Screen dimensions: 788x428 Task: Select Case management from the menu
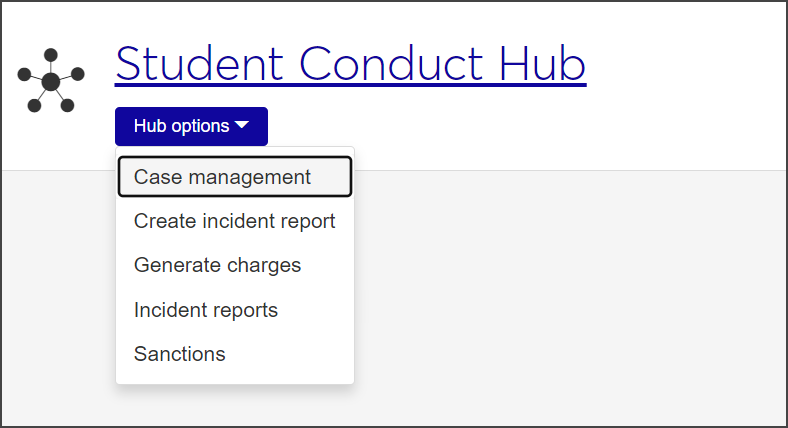234,177
